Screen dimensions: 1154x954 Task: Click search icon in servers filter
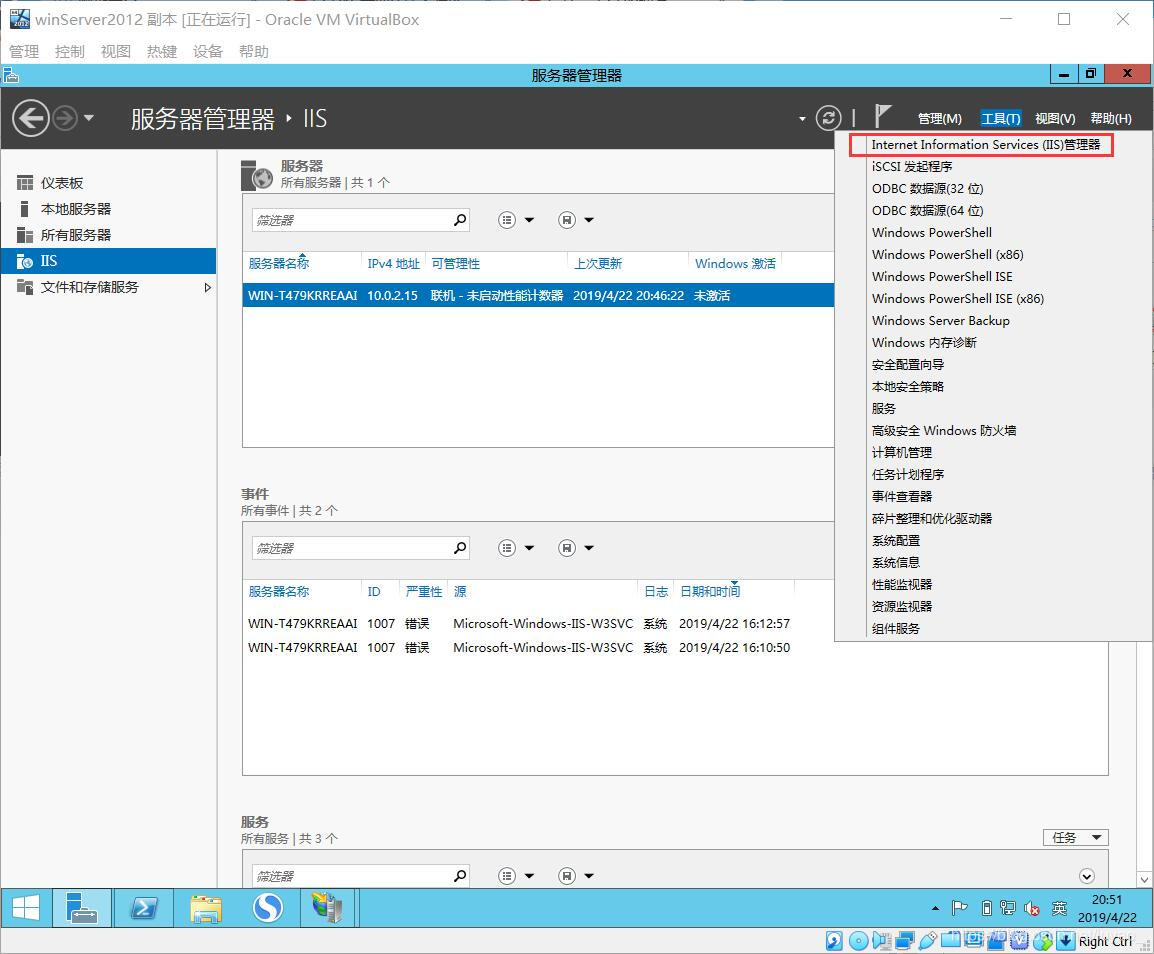click(x=460, y=220)
